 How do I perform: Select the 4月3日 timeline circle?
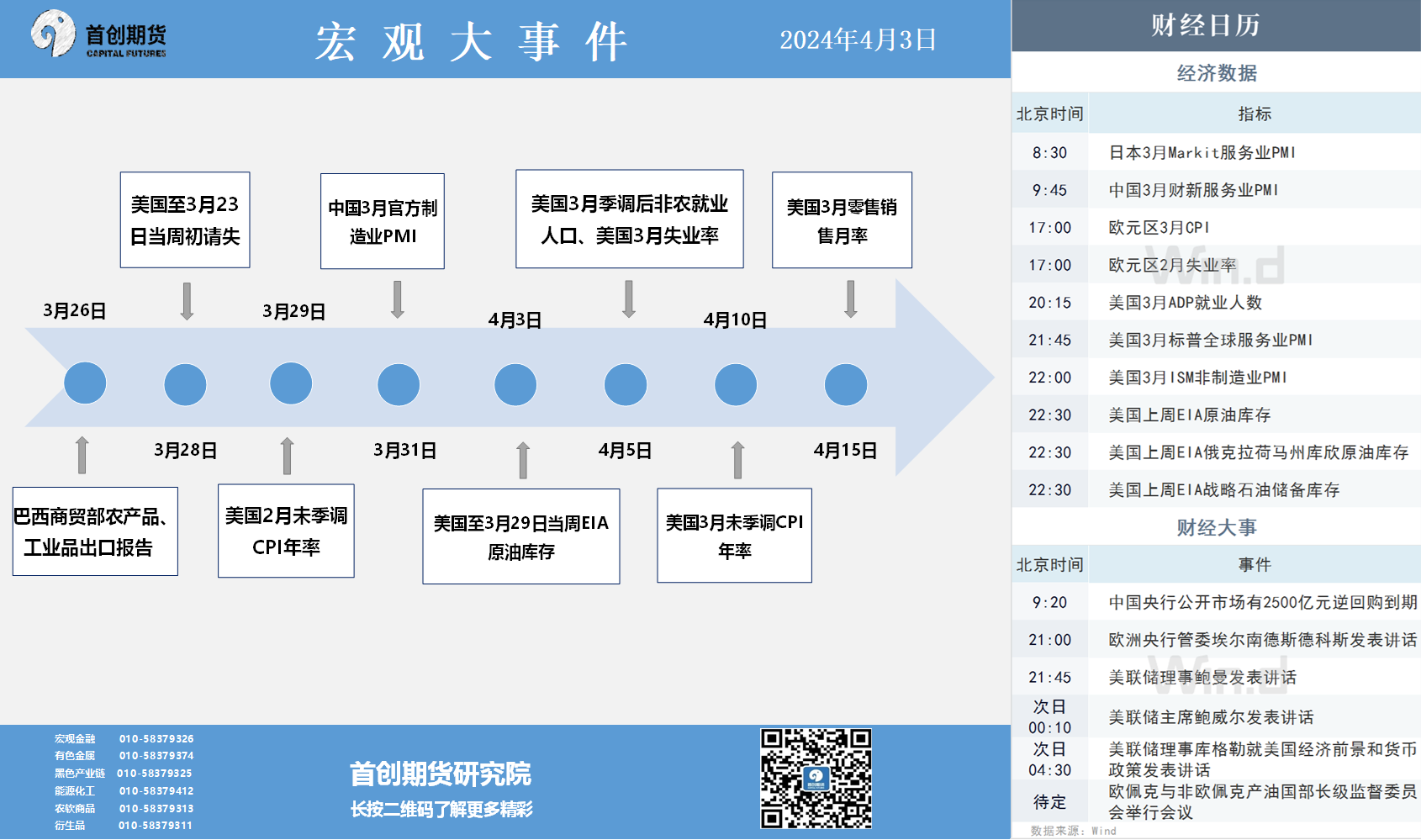coord(515,384)
